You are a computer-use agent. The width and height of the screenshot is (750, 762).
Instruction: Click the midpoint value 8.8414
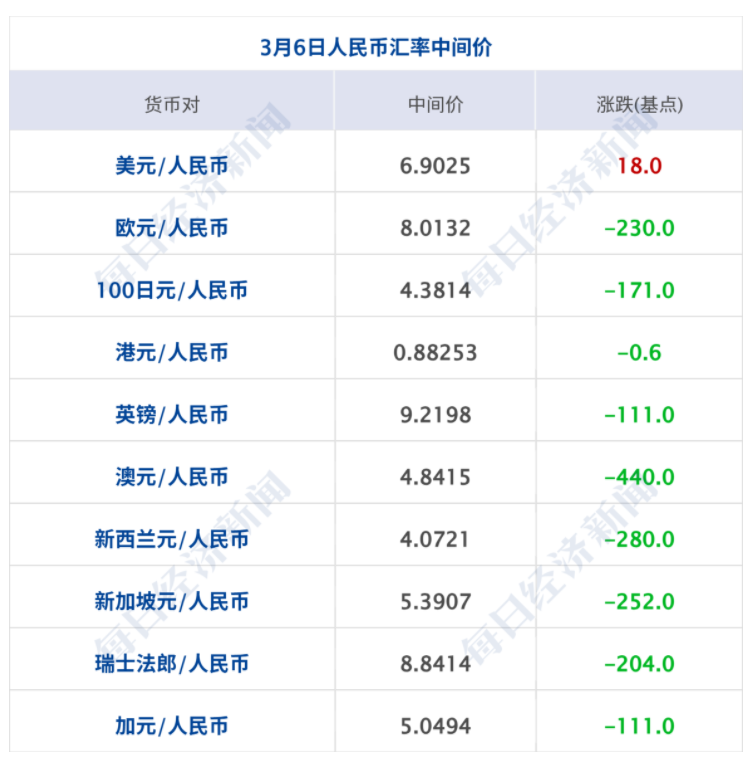(x=435, y=663)
